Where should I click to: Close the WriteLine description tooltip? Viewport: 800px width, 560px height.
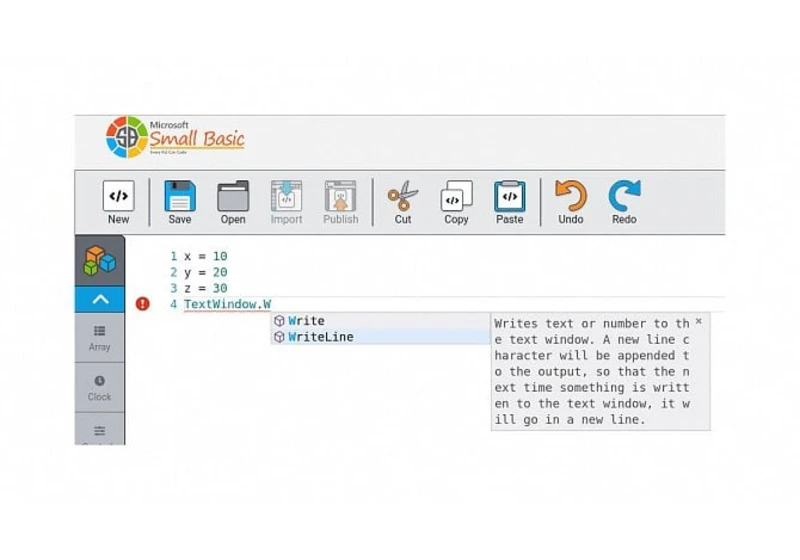coord(699,321)
